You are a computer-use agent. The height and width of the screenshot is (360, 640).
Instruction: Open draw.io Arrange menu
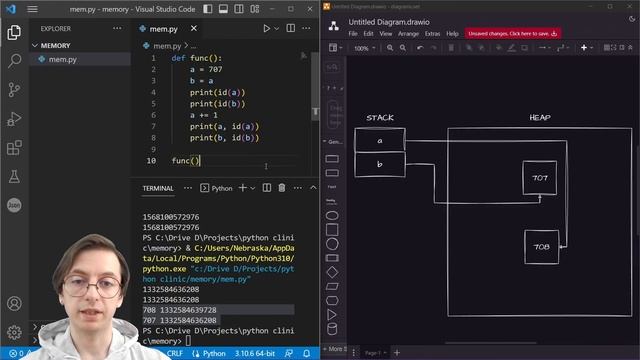[408, 34]
